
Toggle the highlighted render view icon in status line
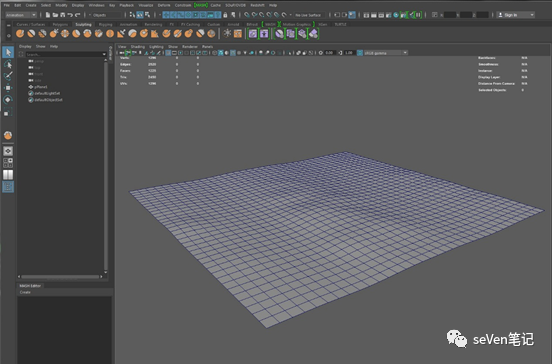[x=352, y=15]
